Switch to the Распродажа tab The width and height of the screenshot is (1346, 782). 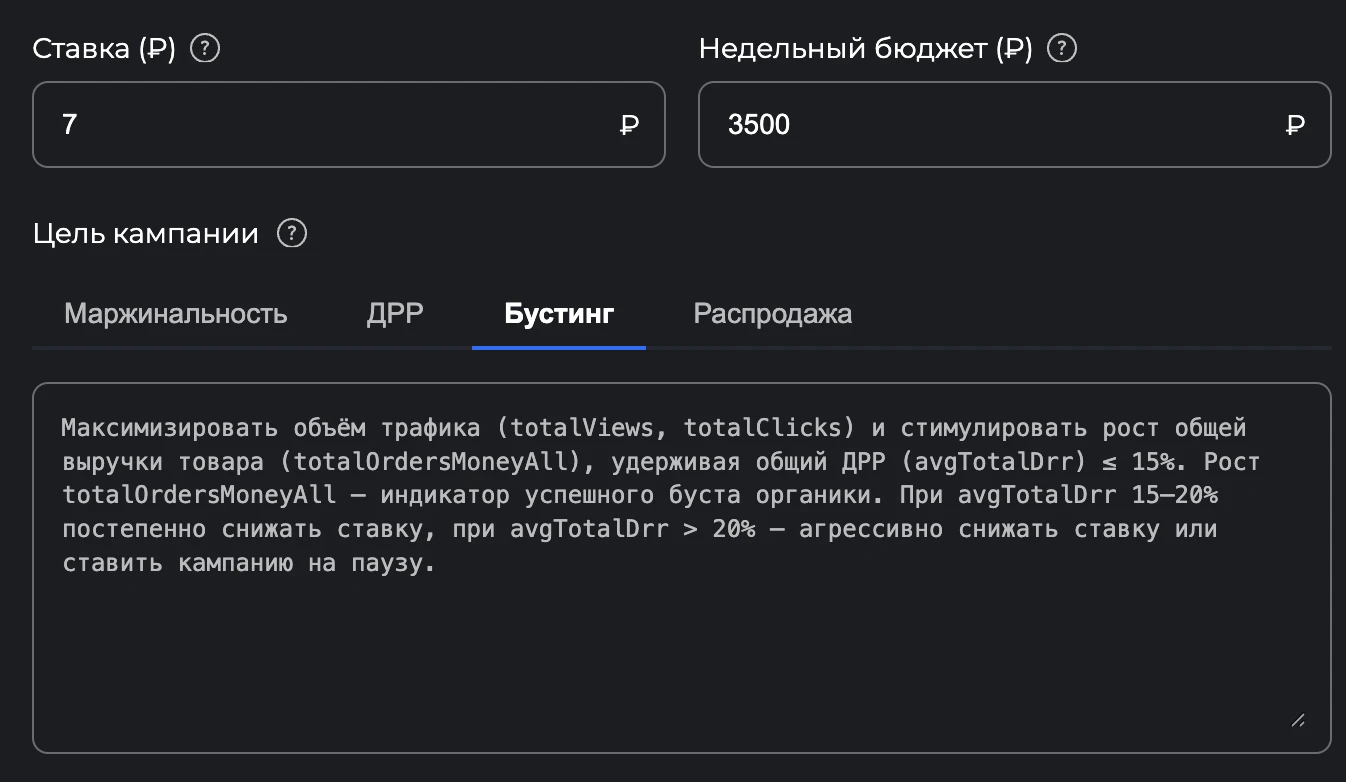(772, 313)
